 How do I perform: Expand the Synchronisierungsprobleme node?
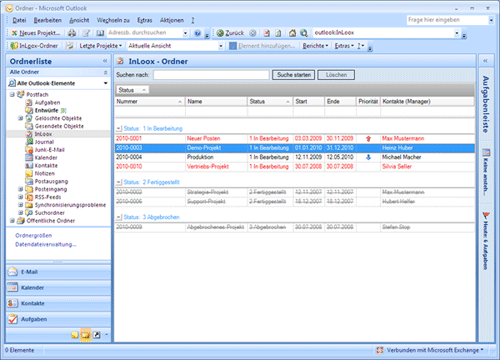click(x=21, y=205)
